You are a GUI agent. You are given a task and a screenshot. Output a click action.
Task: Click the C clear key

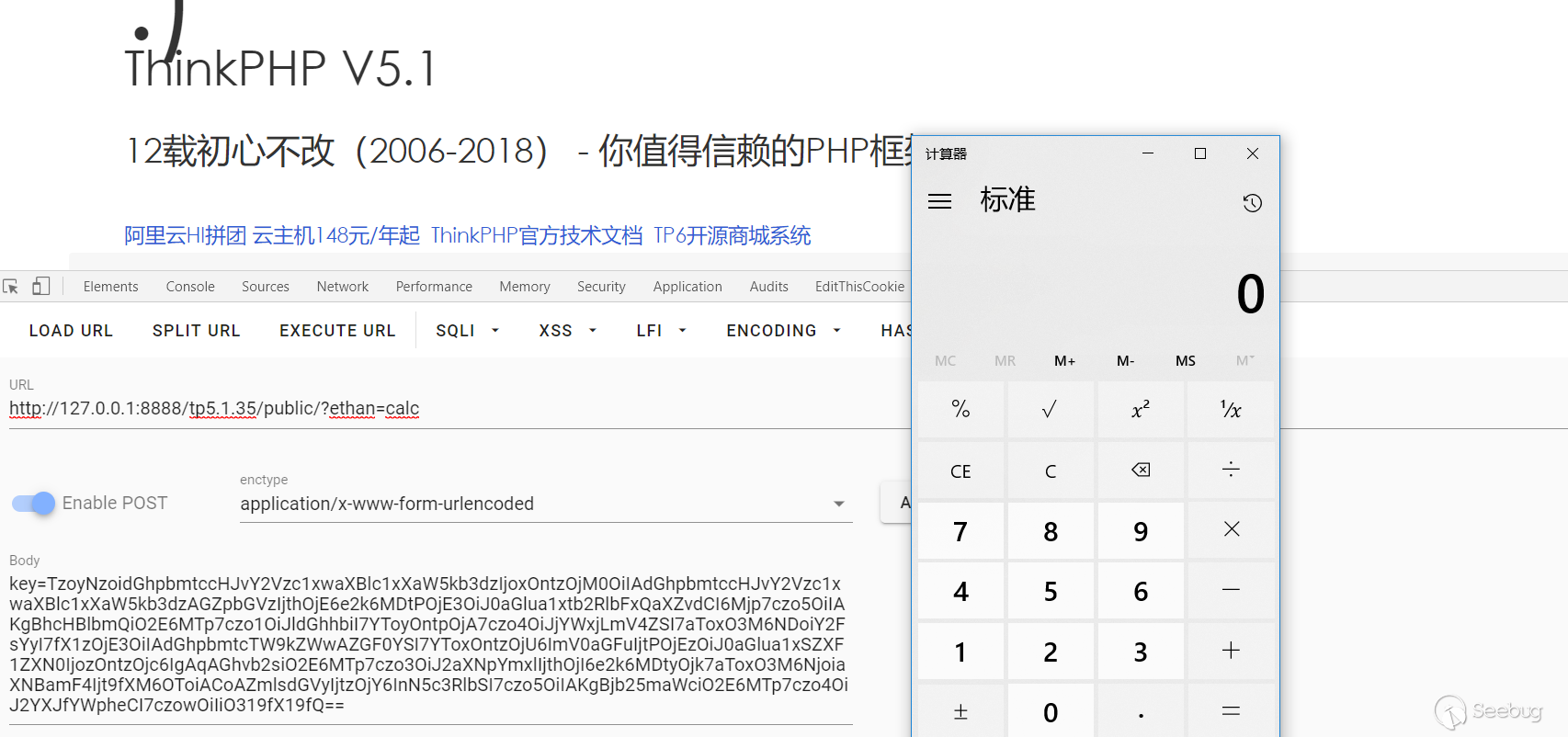tap(1050, 471)
